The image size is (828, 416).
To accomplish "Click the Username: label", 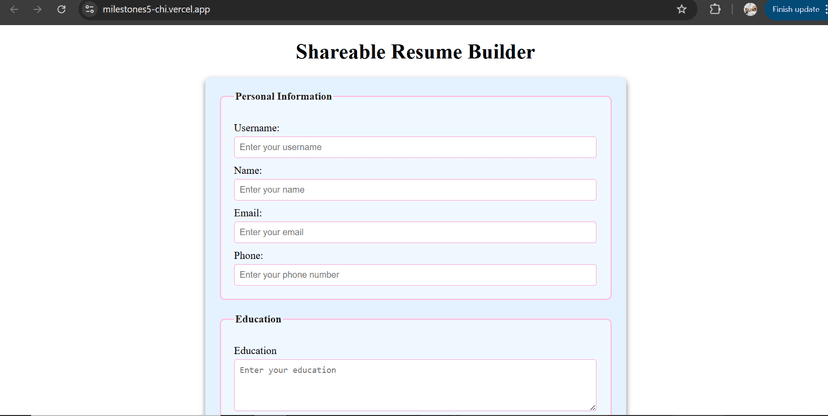I will tap(257, 128).
